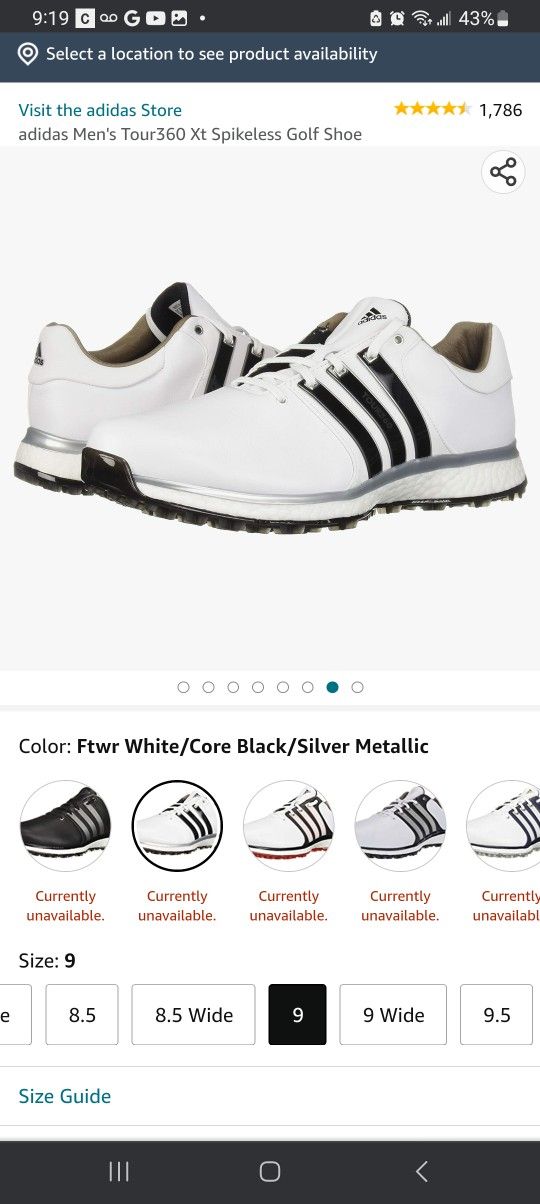Open Android recent apps button
The width and height of the screenshot is (540, 1204).
tap(119, 1172)
